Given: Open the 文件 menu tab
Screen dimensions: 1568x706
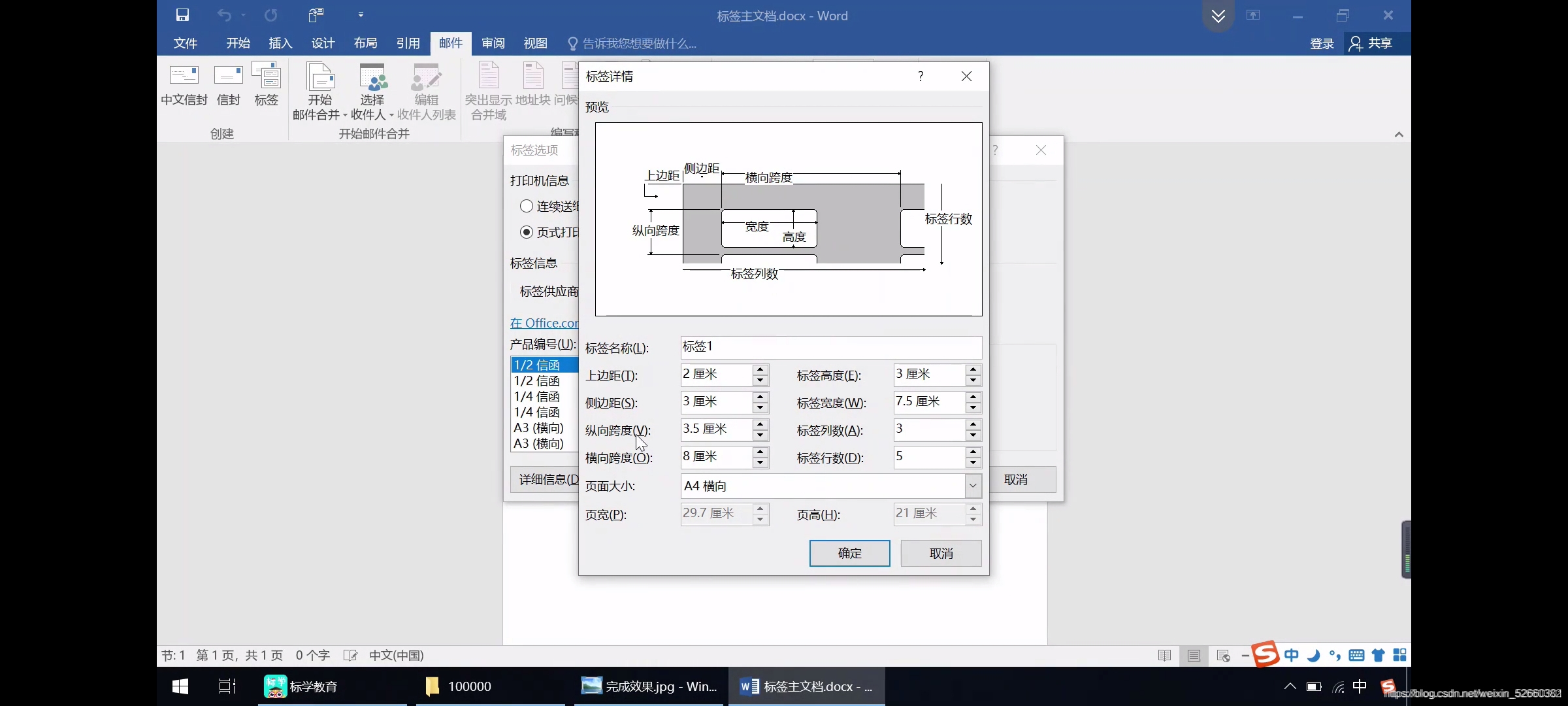Looking at the screenshot, I should tap(185, 43).
